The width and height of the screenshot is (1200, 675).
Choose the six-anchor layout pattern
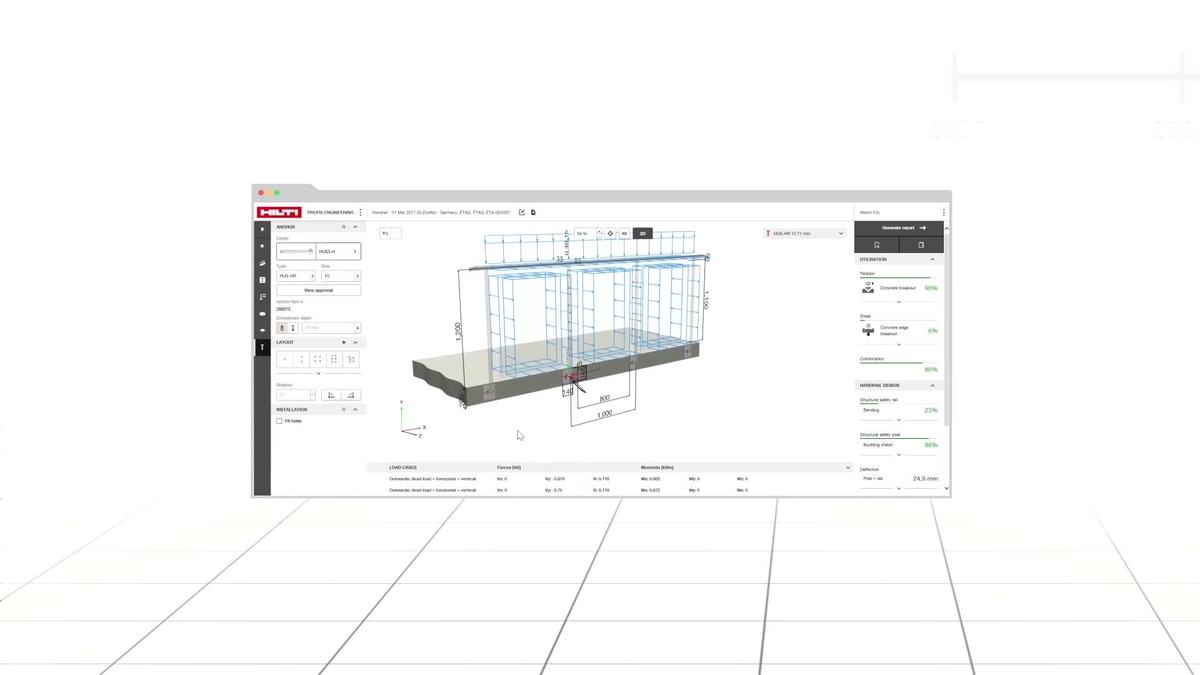tap(334, 359)
